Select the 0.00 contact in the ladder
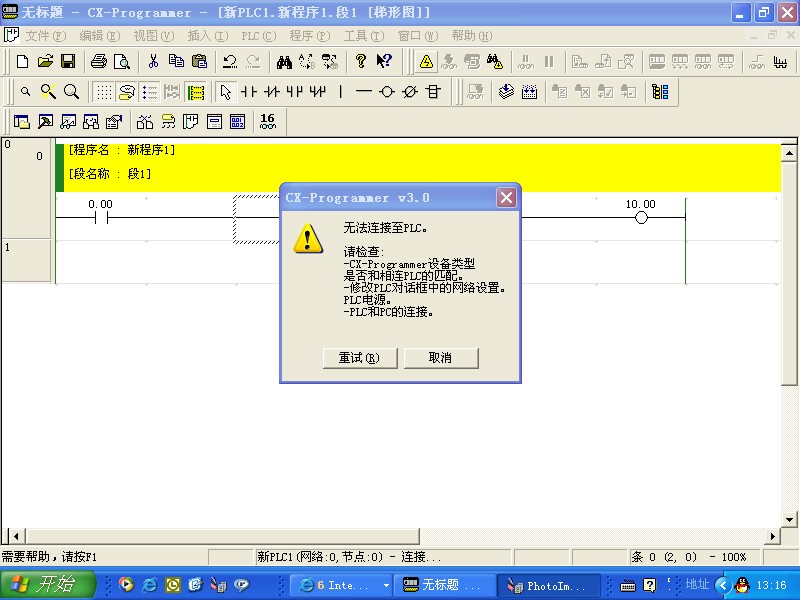The width and height of the screenshot is (800, 600). [x=101, y=218]
